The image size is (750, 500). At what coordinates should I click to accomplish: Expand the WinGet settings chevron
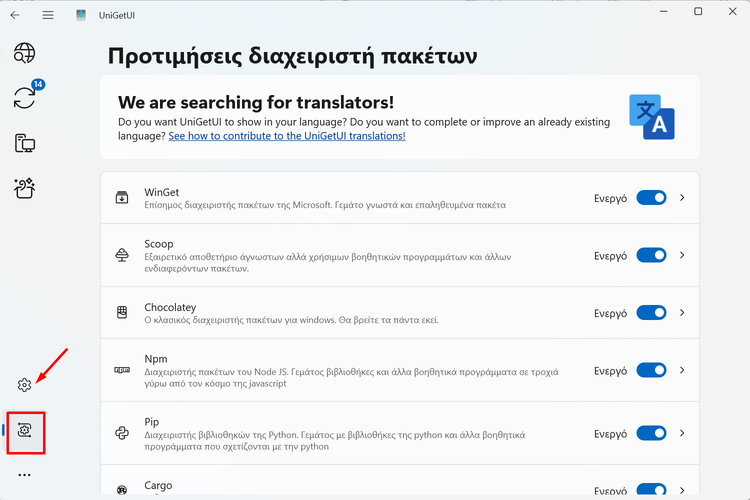click(682, 198)
